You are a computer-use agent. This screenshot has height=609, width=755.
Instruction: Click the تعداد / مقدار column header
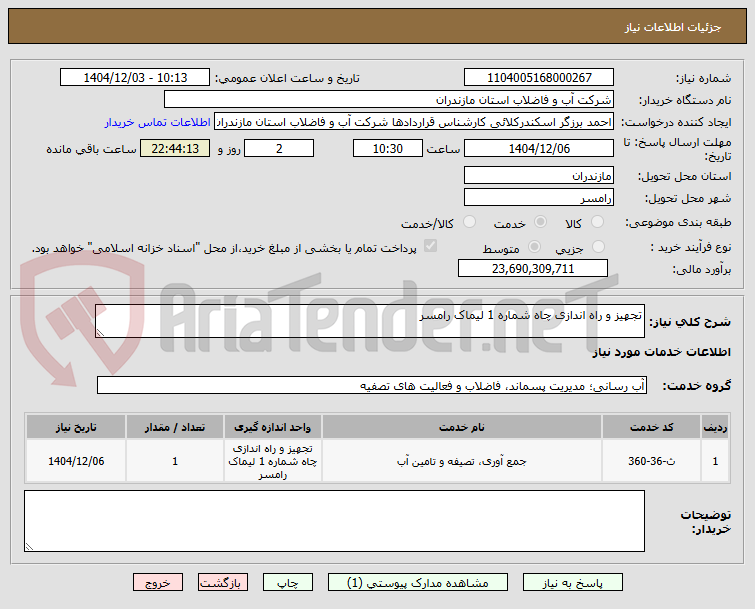point(175,427)
